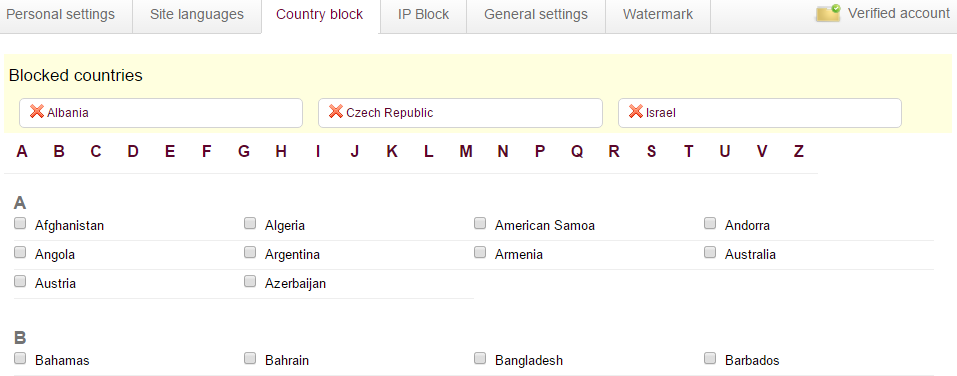Toggle the American Samoa checkbox
The height and width of the screenshot is (376, 957).
pos(480,223)
